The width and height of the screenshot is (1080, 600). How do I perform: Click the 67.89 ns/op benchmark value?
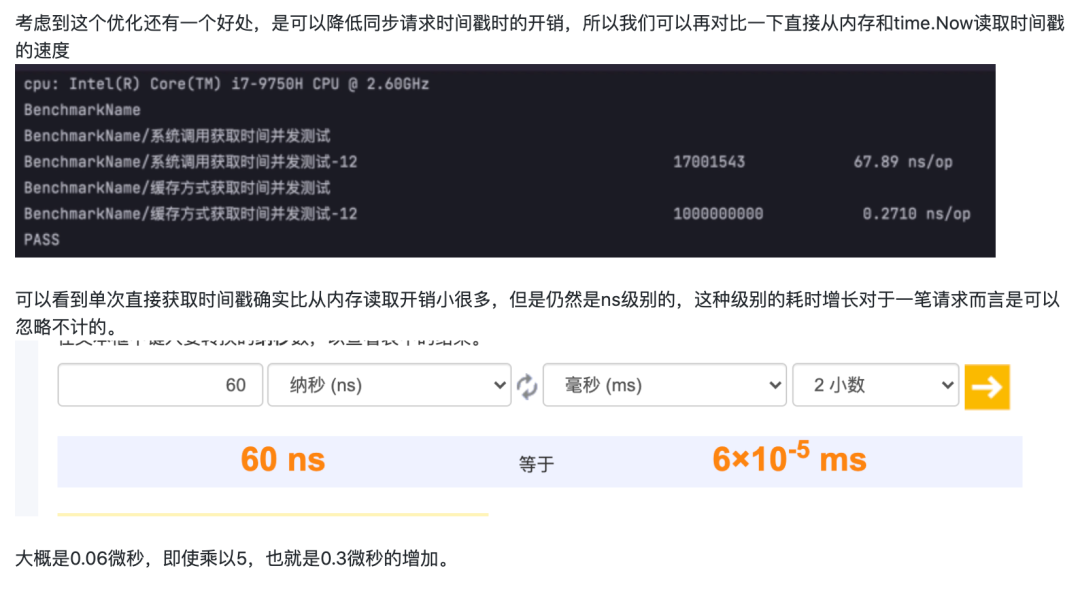click(x=903, y=162)
